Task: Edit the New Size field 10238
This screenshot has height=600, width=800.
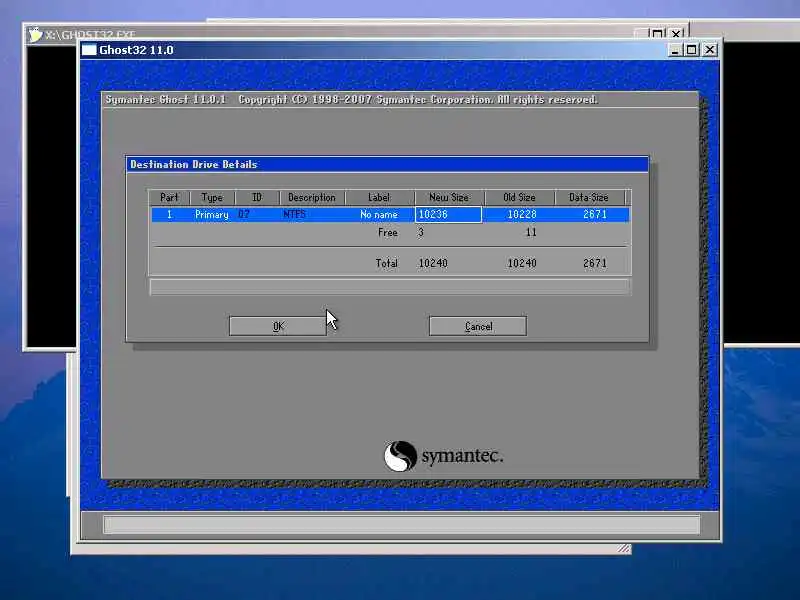Action: [x=448, y=214]
